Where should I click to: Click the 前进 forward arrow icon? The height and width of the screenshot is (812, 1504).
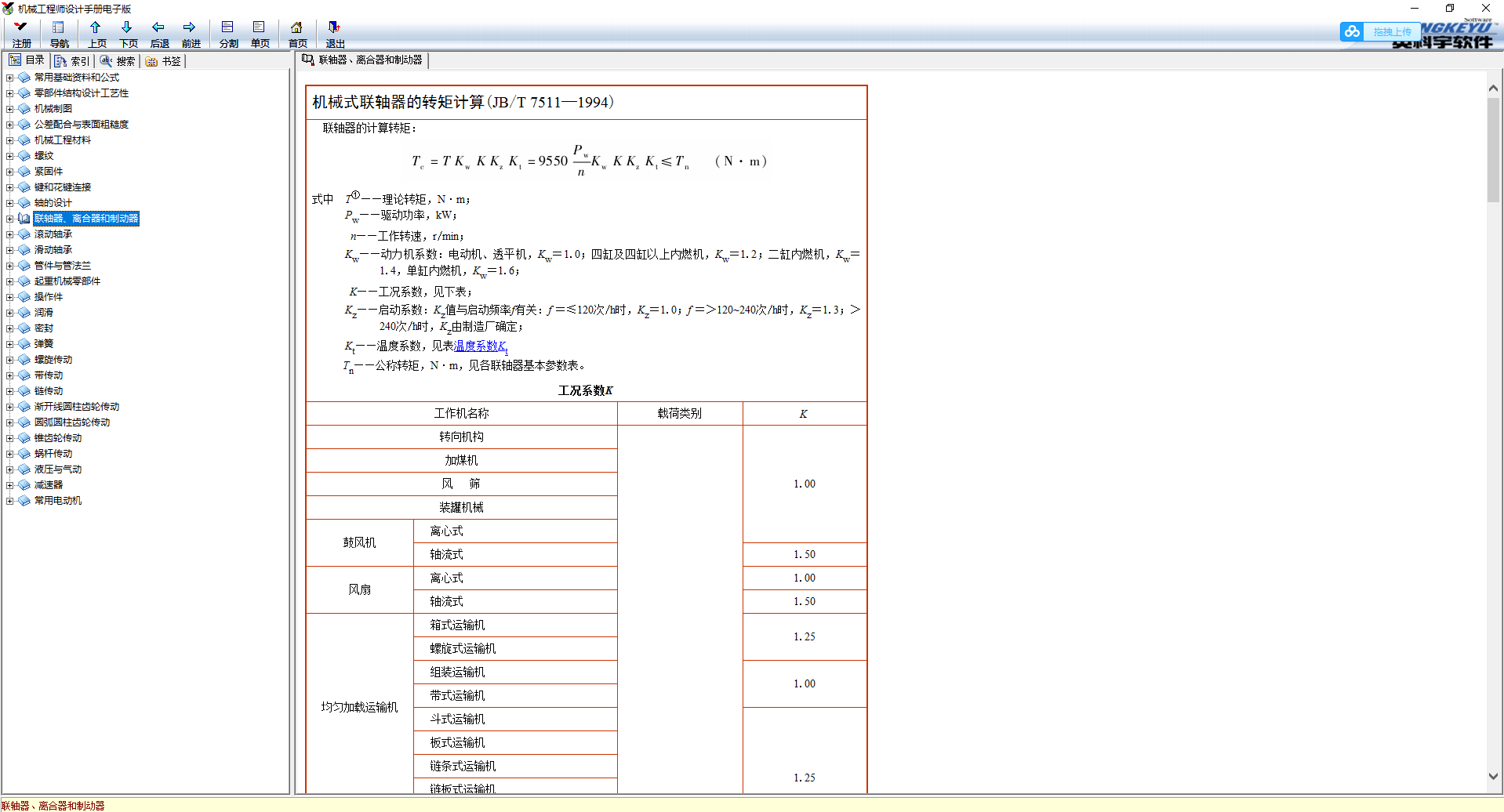[x=191, y=34]
